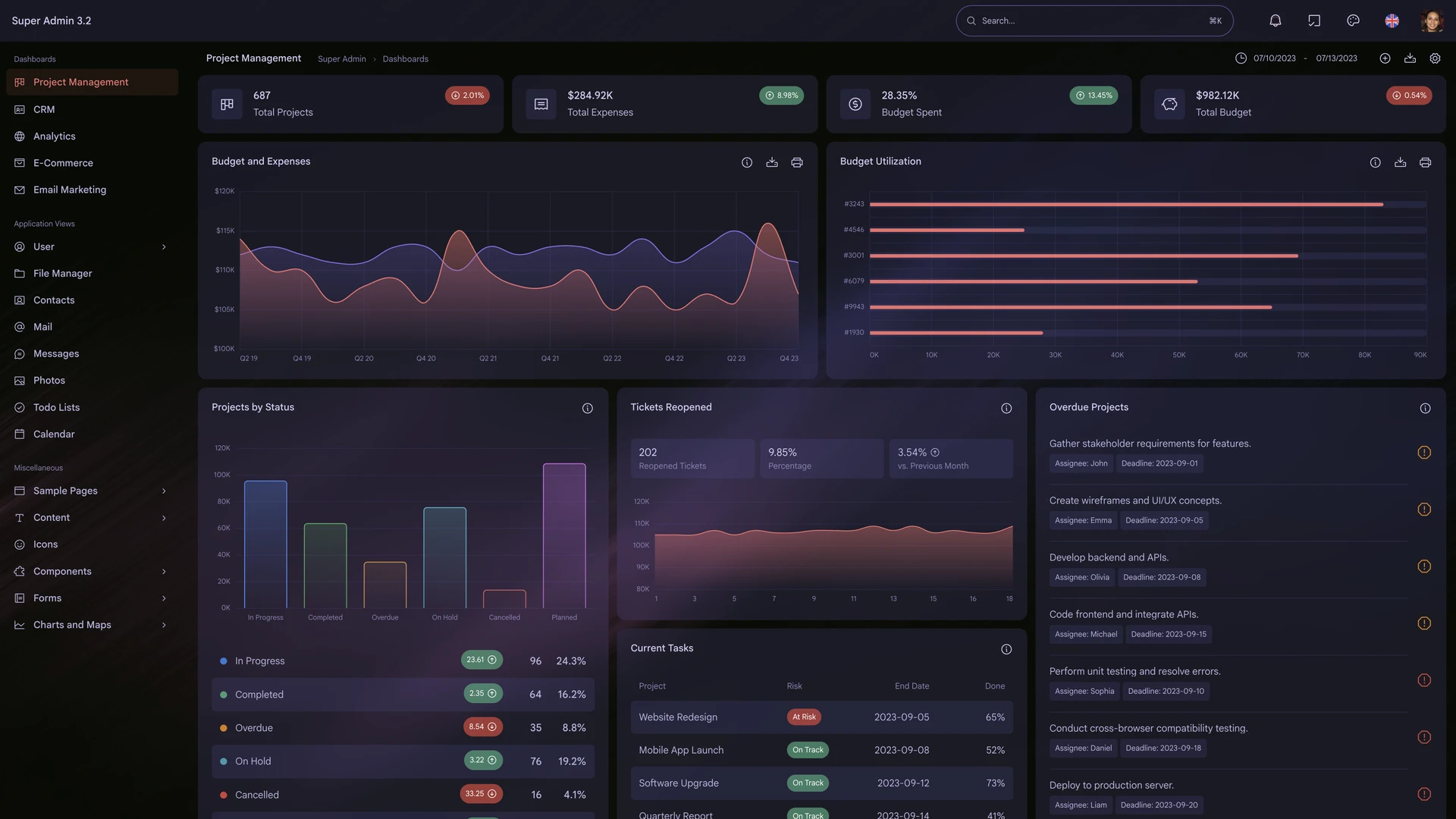1456x819 pixels.
Task: Click the #1930 budget utilization bar
Action: click(955, 332)
